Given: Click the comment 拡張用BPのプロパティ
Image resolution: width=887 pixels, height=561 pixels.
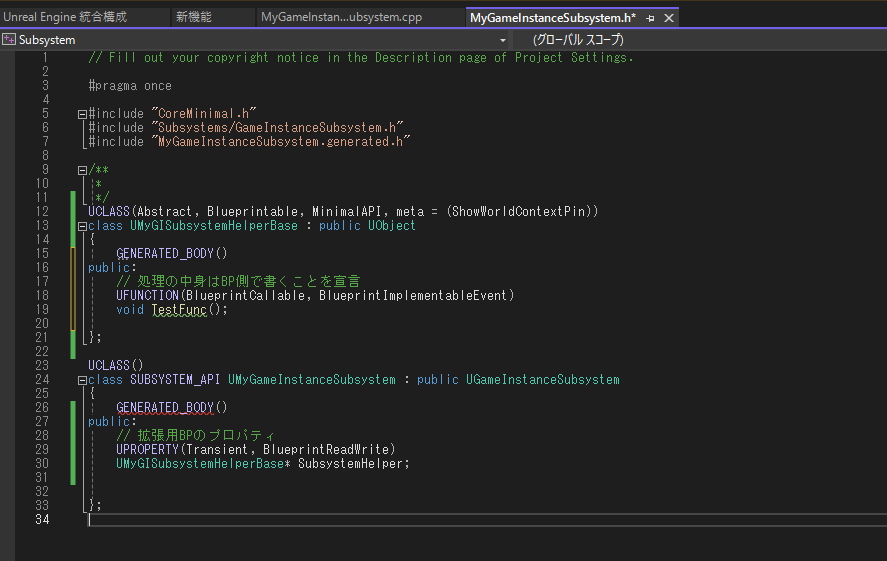Looking at the screenshot, I should click(x=195, y=435).
